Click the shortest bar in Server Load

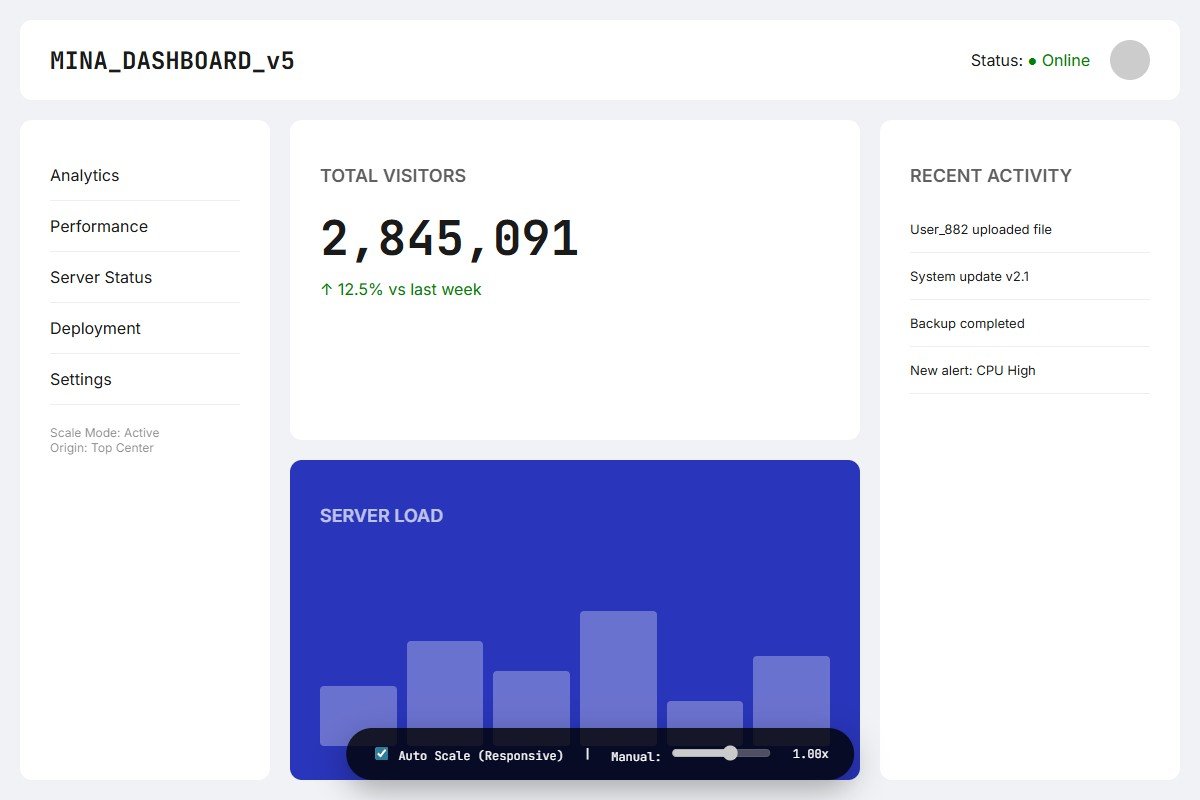(x=704, y=714)
